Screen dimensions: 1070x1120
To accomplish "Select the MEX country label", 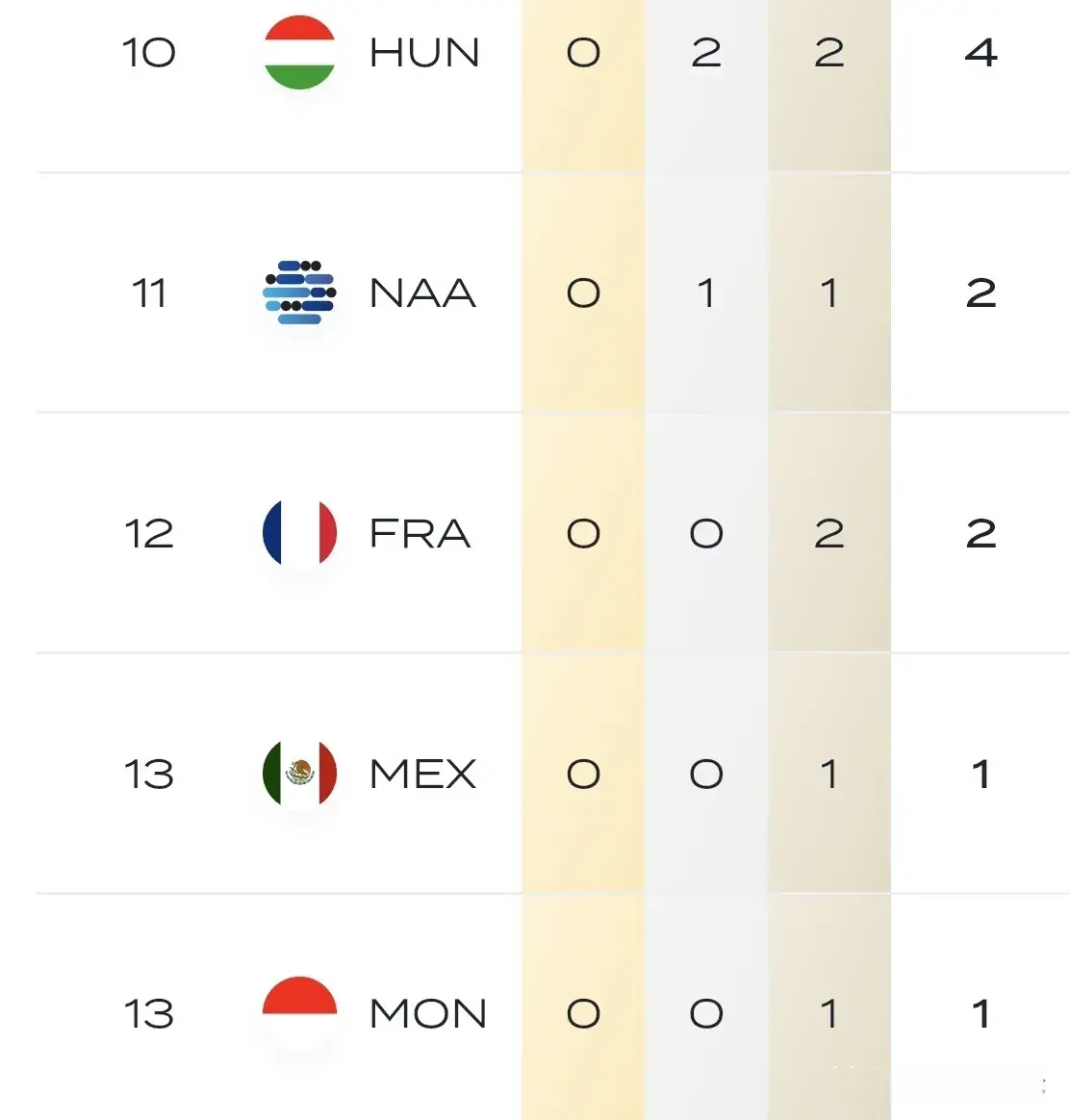I will tap(422, 775).
